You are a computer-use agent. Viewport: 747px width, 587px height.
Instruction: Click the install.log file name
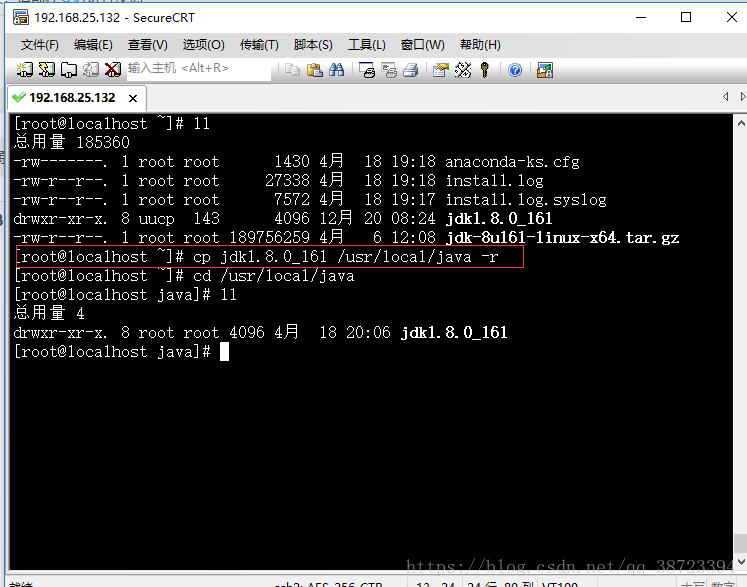(x=494, y=181)
